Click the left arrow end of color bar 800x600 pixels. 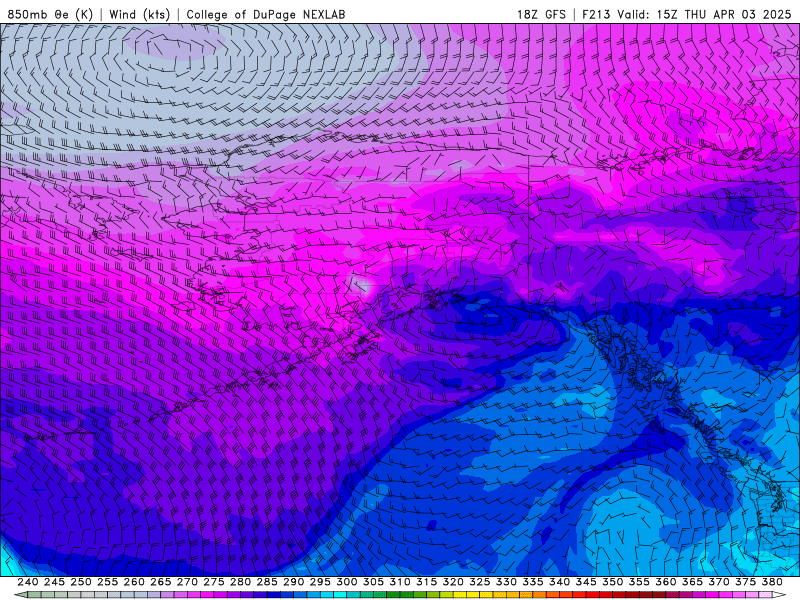point(20,595)
